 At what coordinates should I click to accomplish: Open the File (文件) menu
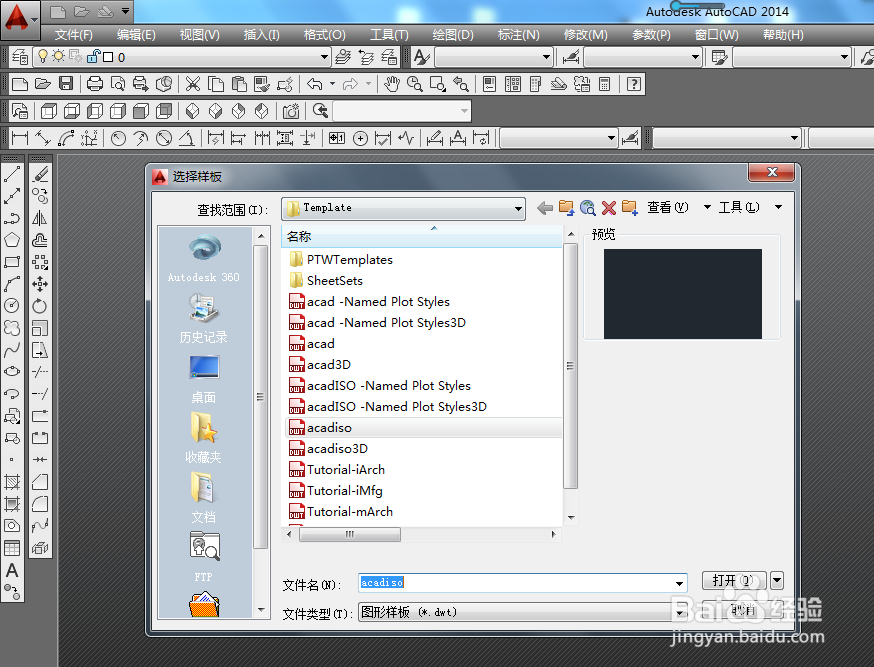pos(73,35)
